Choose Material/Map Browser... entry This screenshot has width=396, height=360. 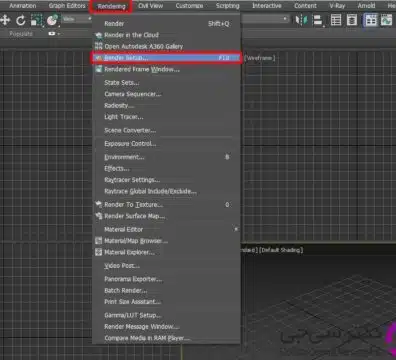pos(166,241)
